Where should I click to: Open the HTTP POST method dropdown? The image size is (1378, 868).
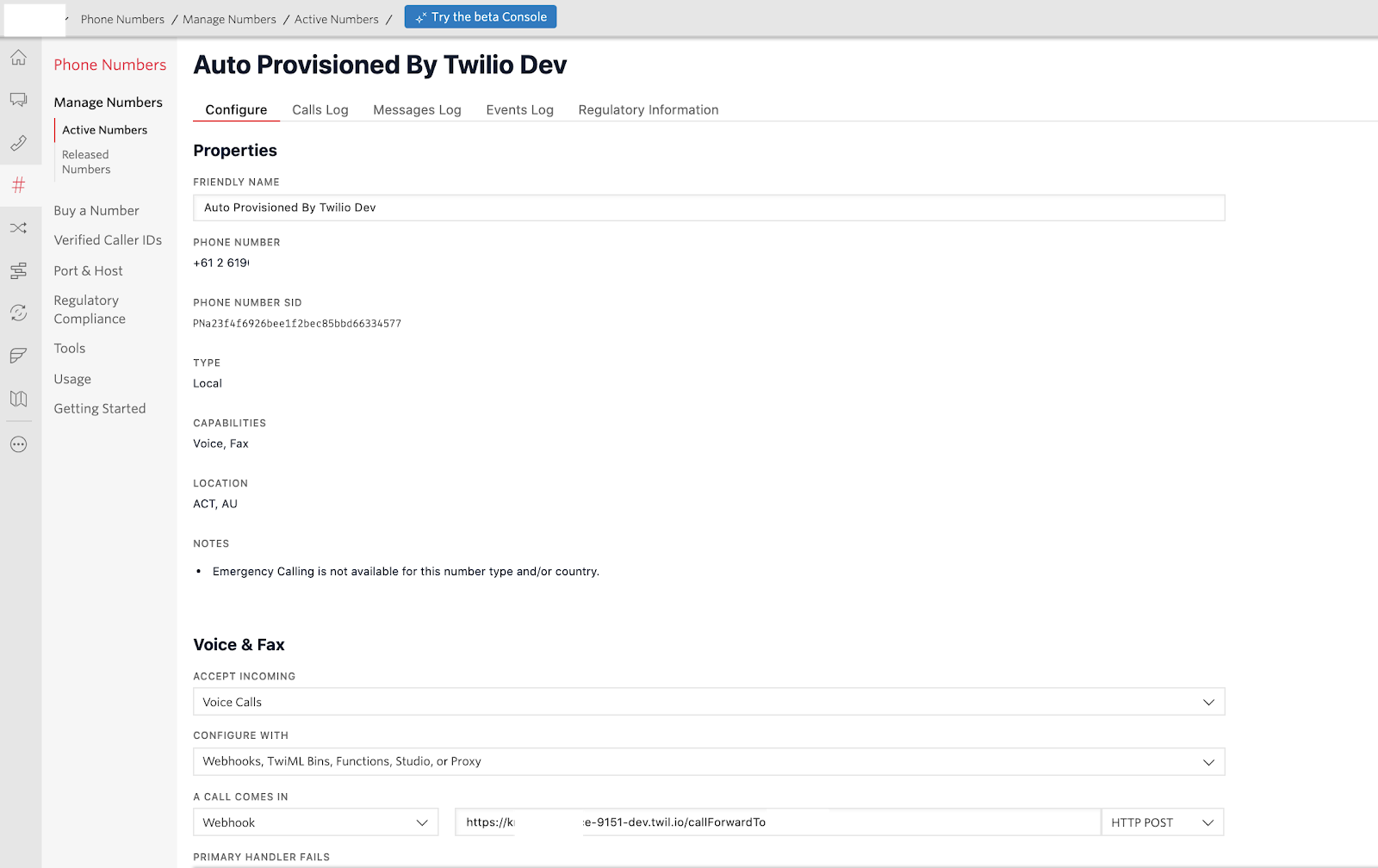pyautogui.click(x=1163, y=822)
